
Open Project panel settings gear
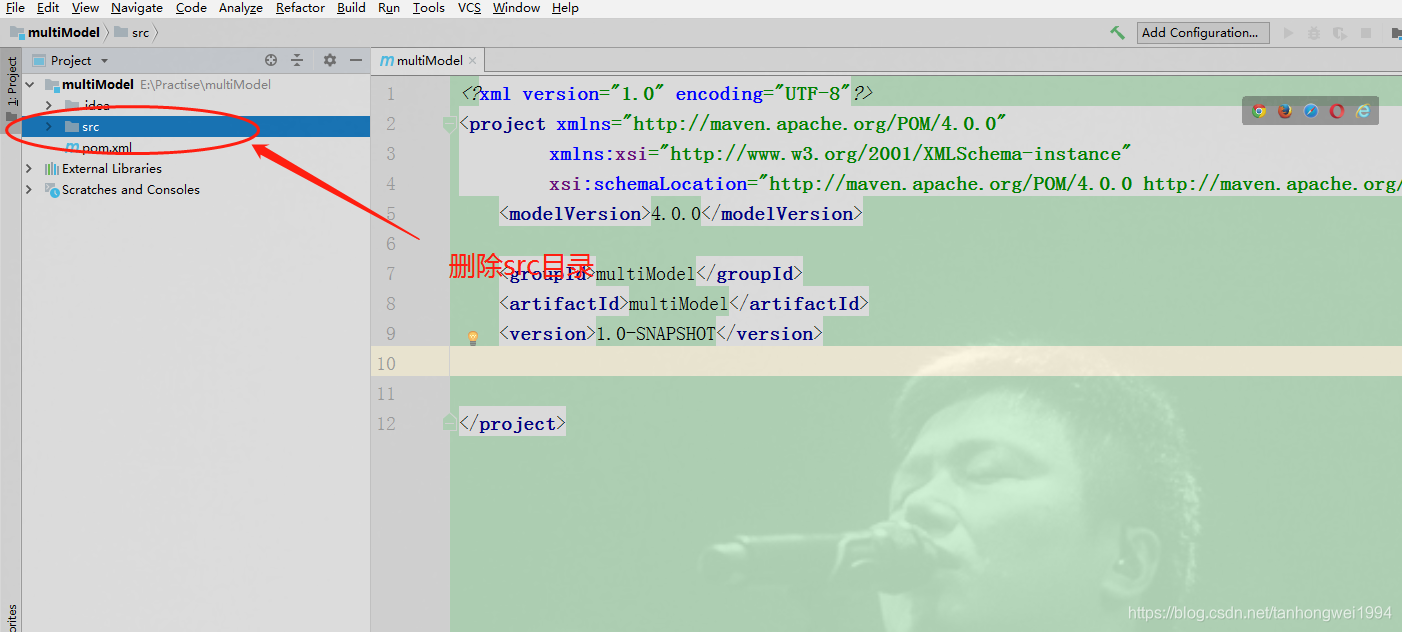330,60
